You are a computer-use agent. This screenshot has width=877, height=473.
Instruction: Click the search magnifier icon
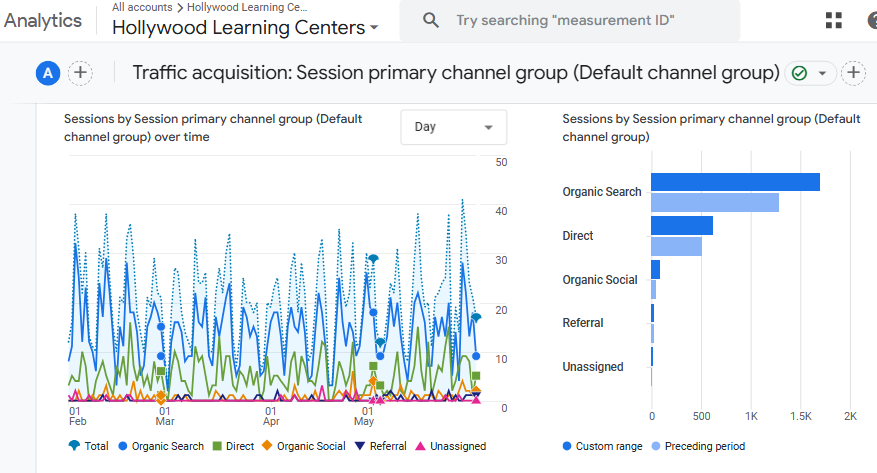431,20
